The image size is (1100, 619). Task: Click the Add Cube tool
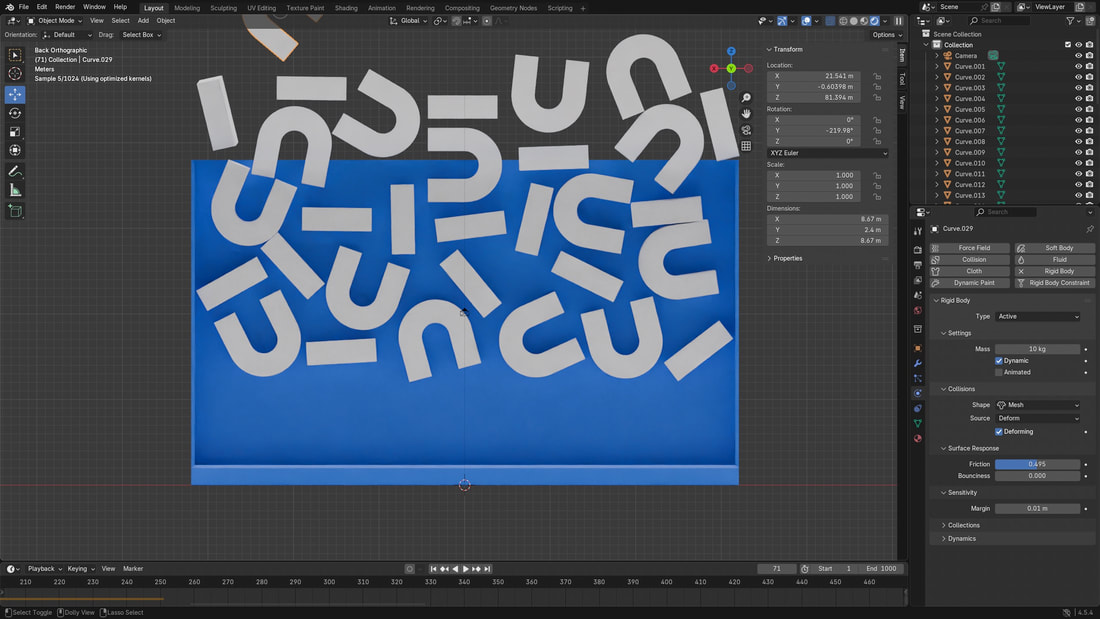pyautogui.click(x=15, y=211)
